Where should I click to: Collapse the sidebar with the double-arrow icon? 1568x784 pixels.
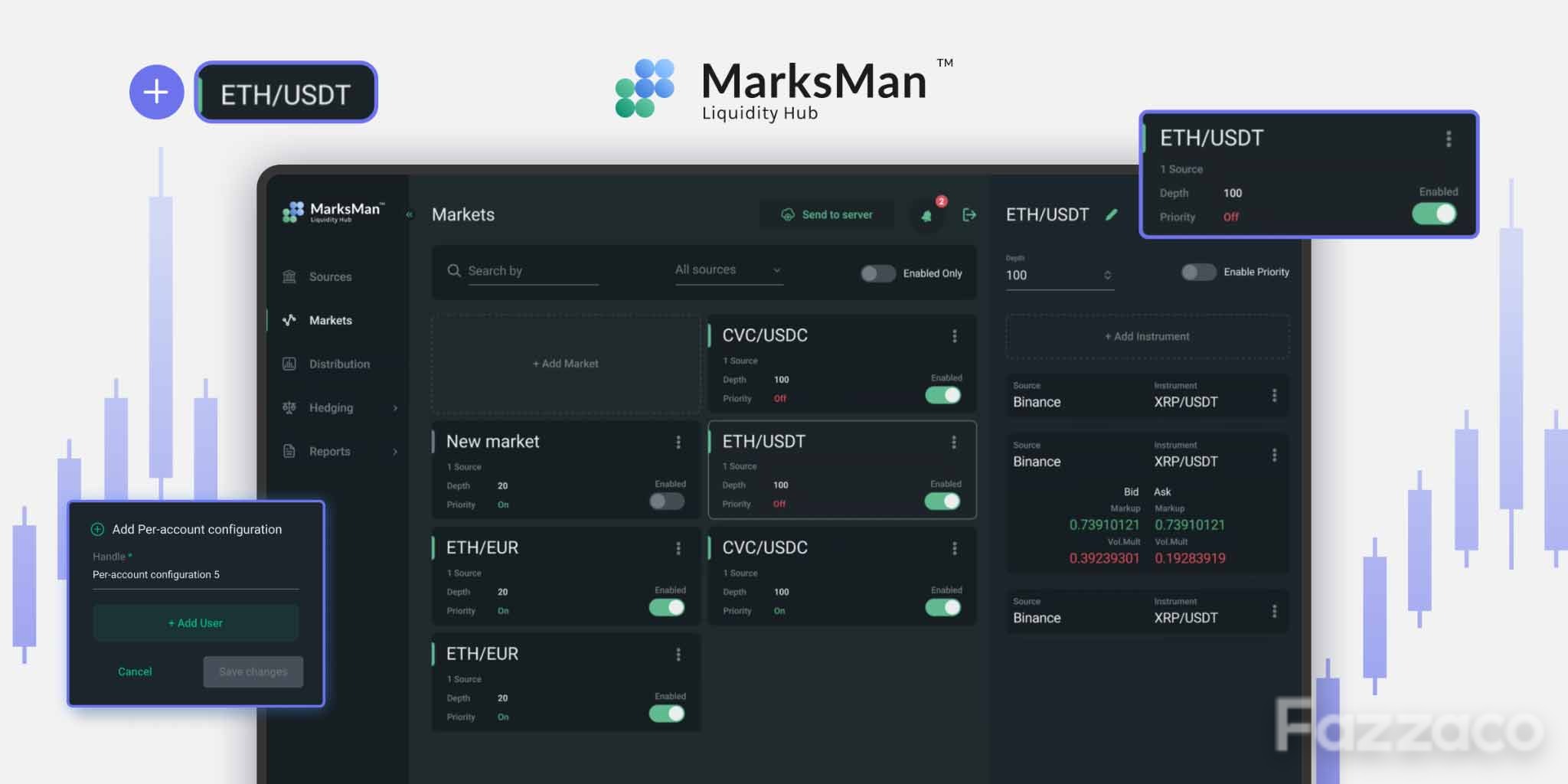tap(409, 215)
